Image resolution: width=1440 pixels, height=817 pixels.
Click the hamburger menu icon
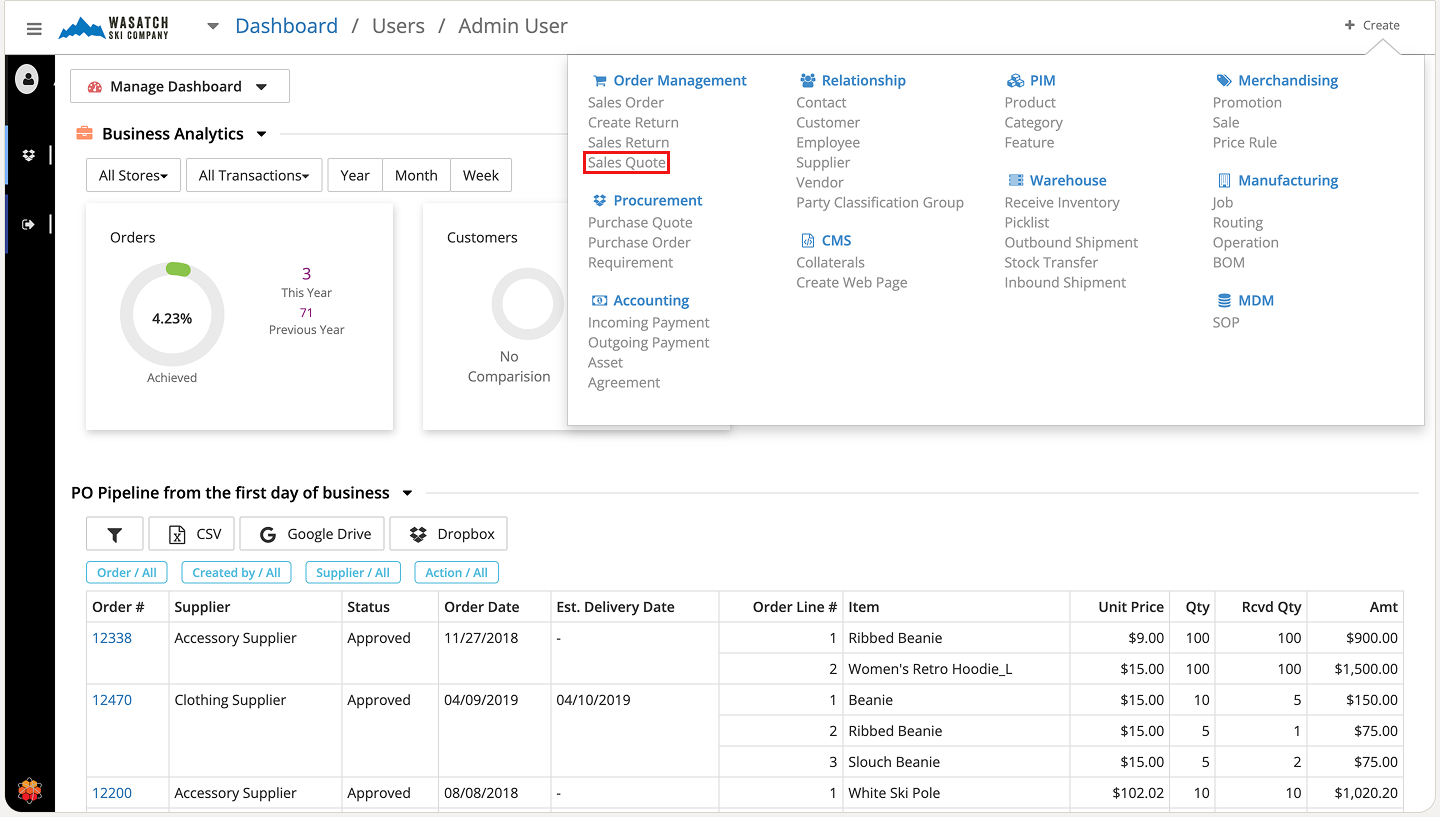[x=34, y=29]
